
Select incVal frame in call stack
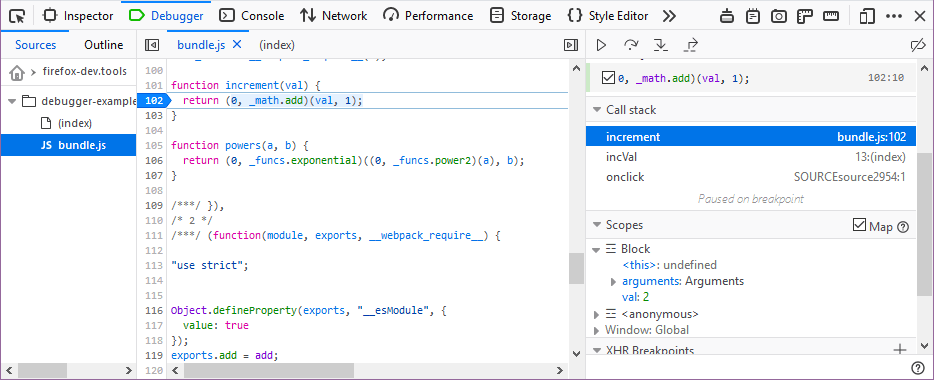coord(751,157)
